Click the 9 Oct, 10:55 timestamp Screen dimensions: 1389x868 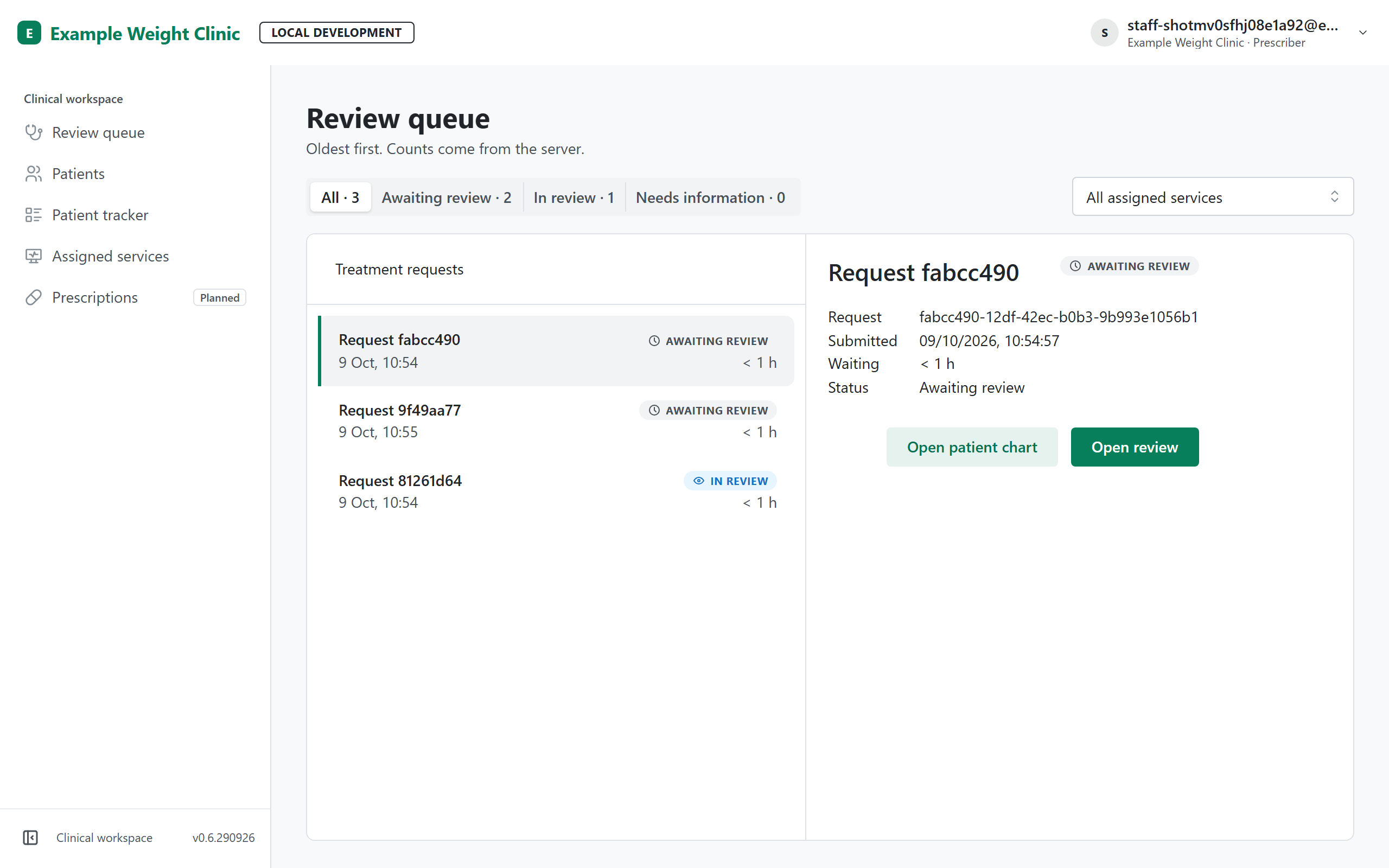click(x=378, y=432)
